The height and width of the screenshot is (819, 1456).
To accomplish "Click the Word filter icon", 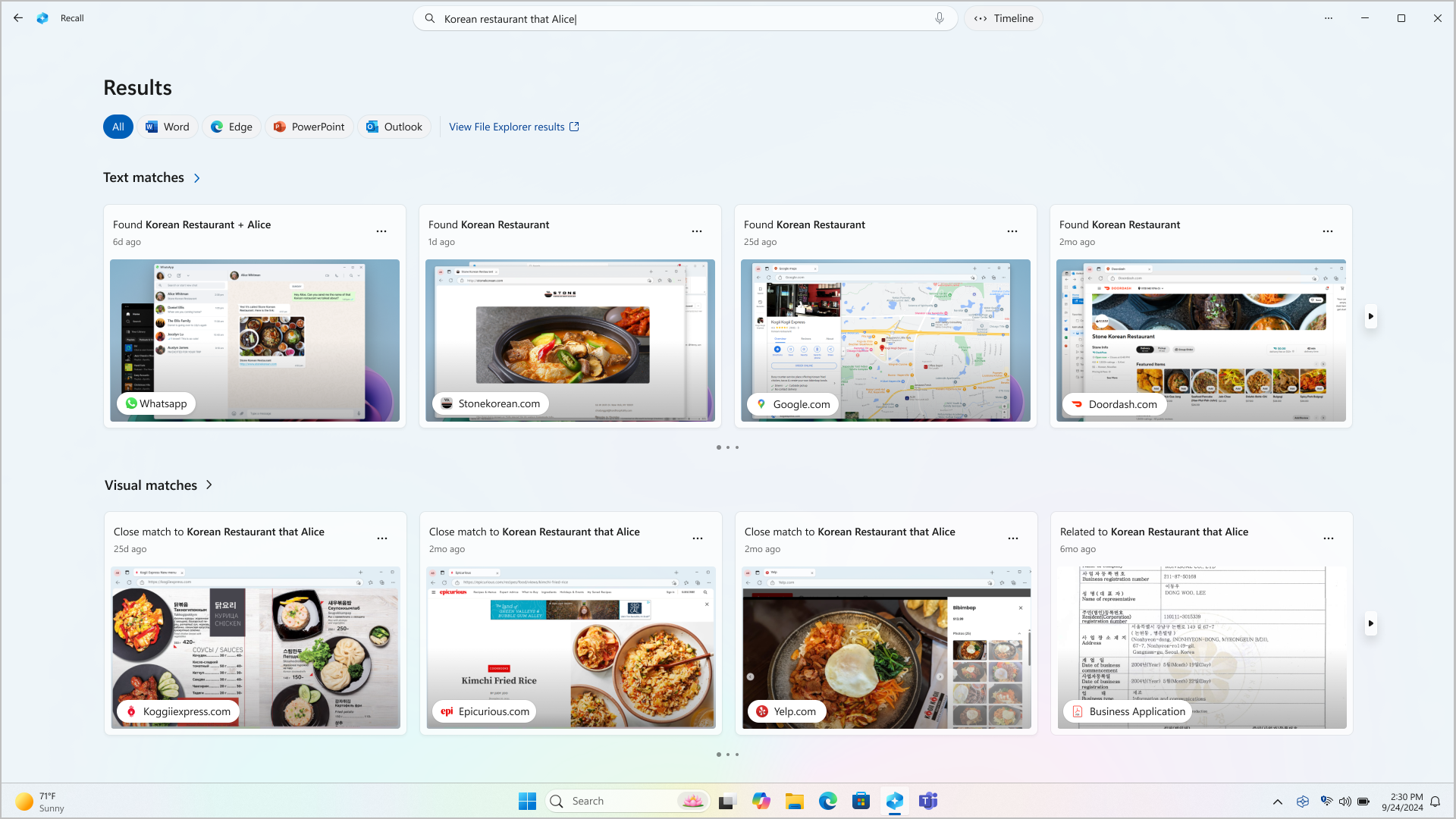I will point(167,126).
